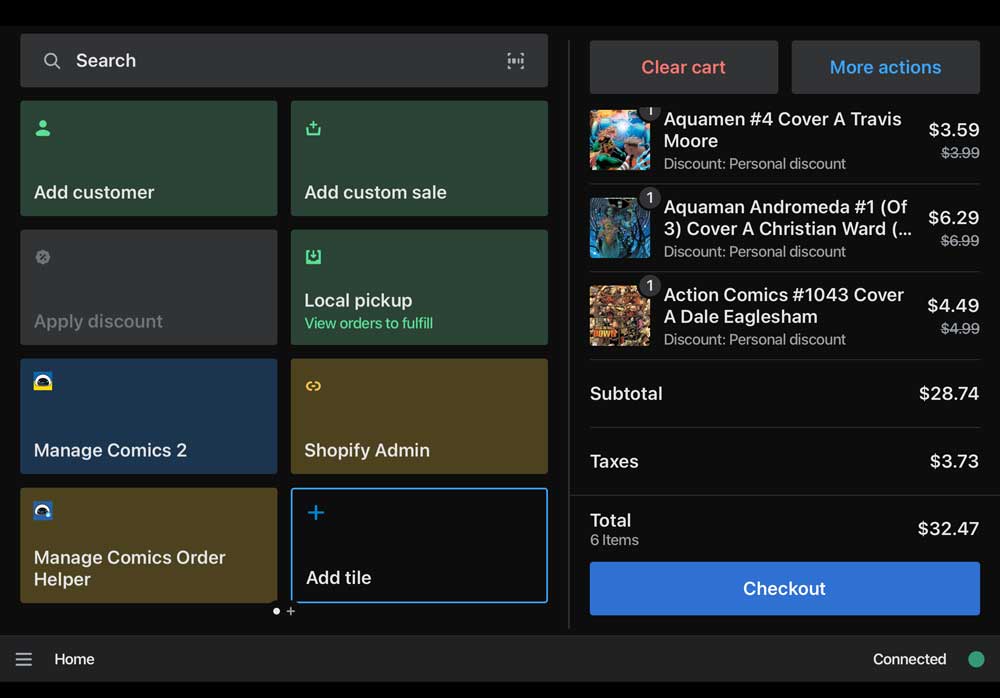Click the Aquamen #4 Cover A Travis Moore title

[783, 130]
